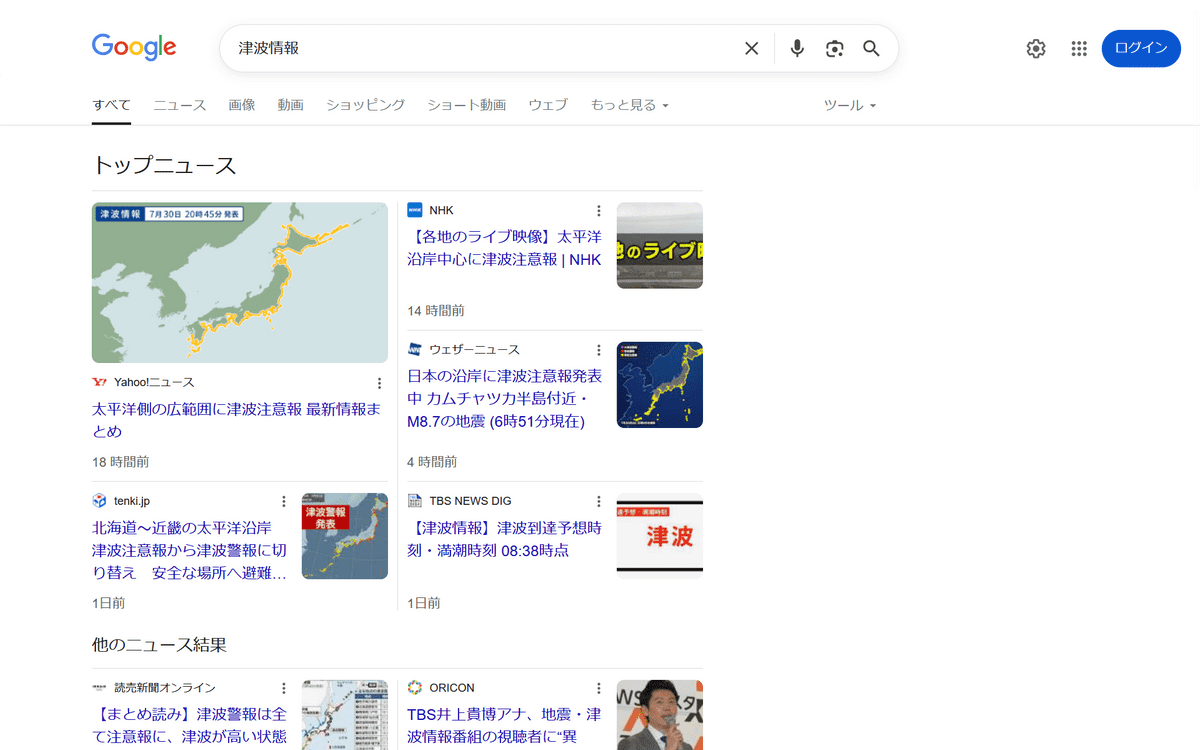Open more options for tenki.jp result

(283, 502)
